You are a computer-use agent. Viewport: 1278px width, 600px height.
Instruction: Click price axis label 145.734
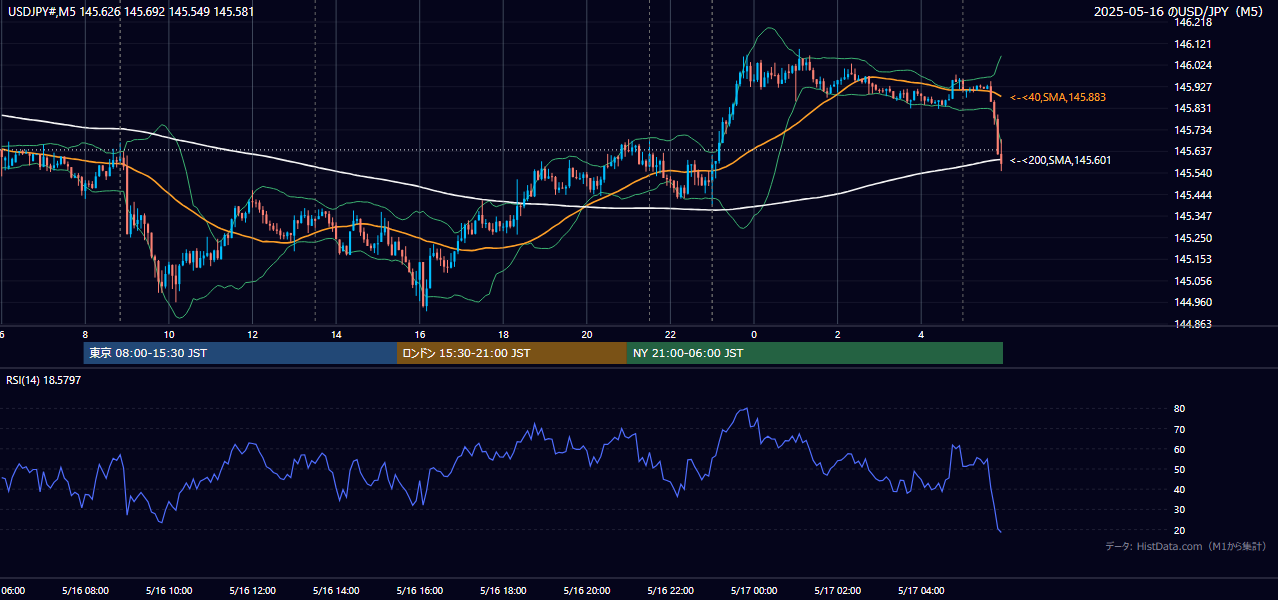[1194, 130]
